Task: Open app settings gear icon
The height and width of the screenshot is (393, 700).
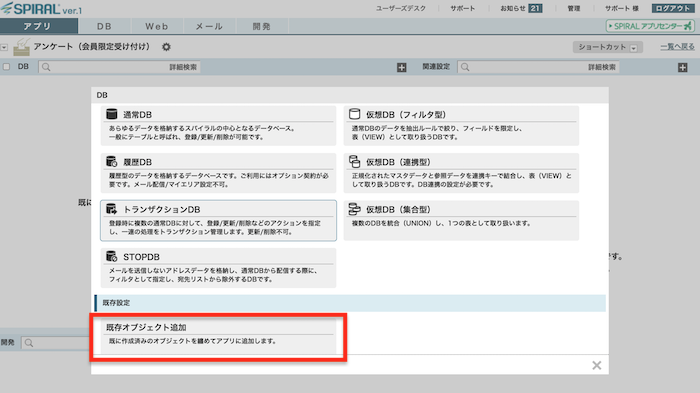Action: 166,47
